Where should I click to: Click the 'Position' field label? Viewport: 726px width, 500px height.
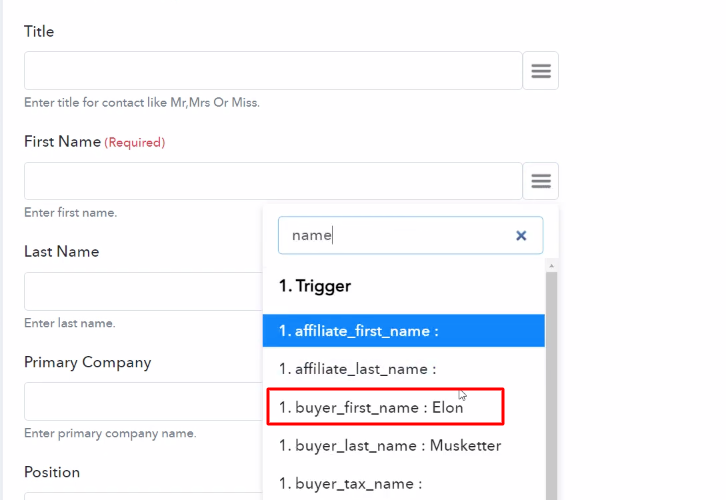(52, 472)
